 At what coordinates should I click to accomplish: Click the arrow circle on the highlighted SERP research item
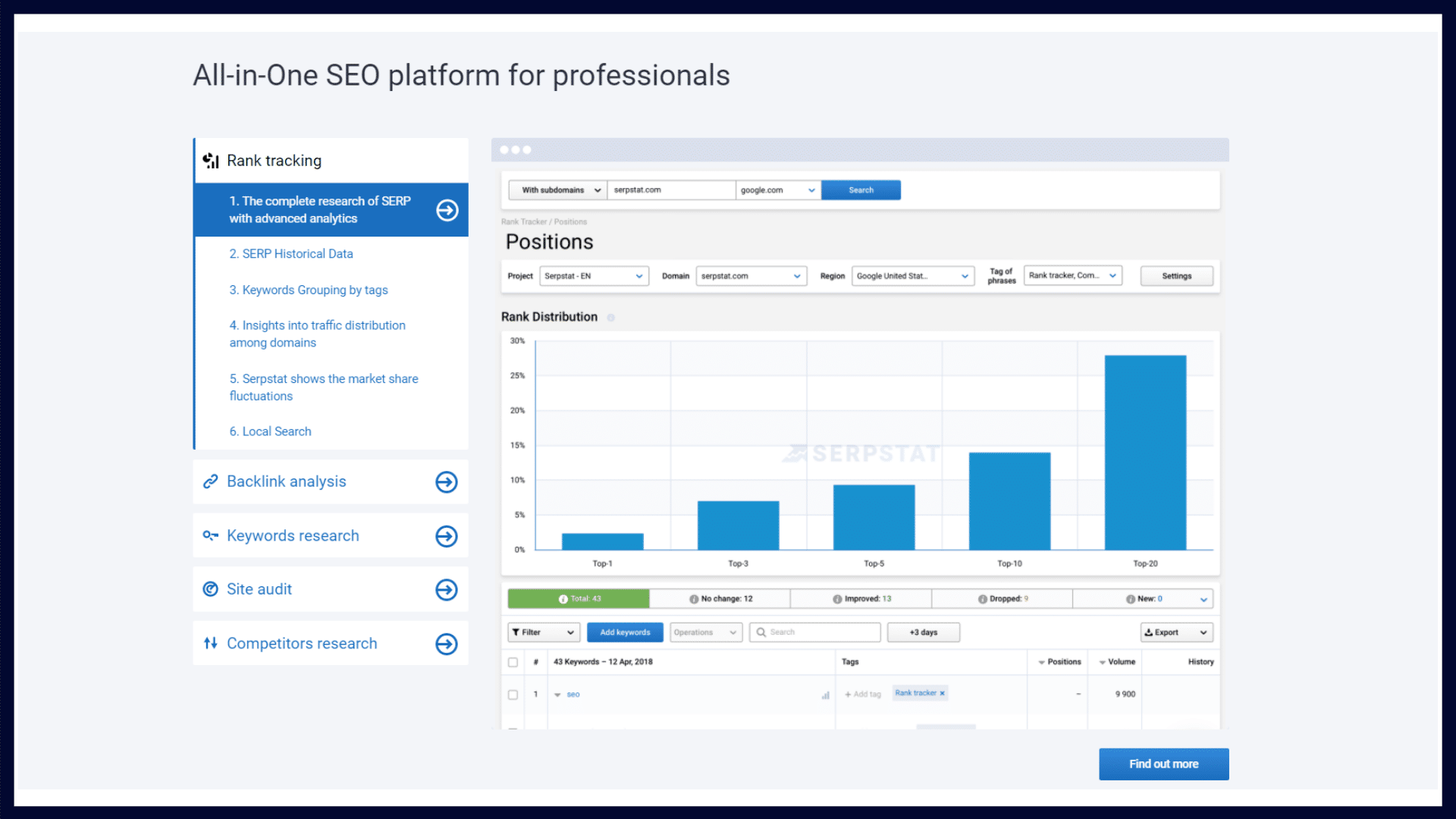[447, 210]
